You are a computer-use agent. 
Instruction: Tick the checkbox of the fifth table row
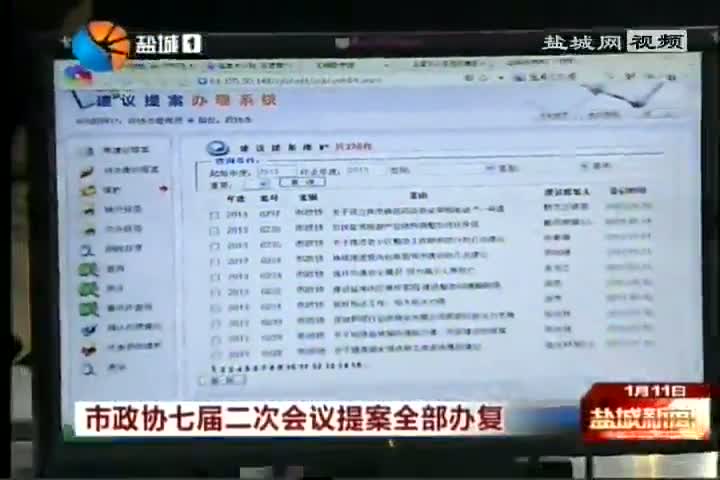pyautogui.click(x=215, y=277)
